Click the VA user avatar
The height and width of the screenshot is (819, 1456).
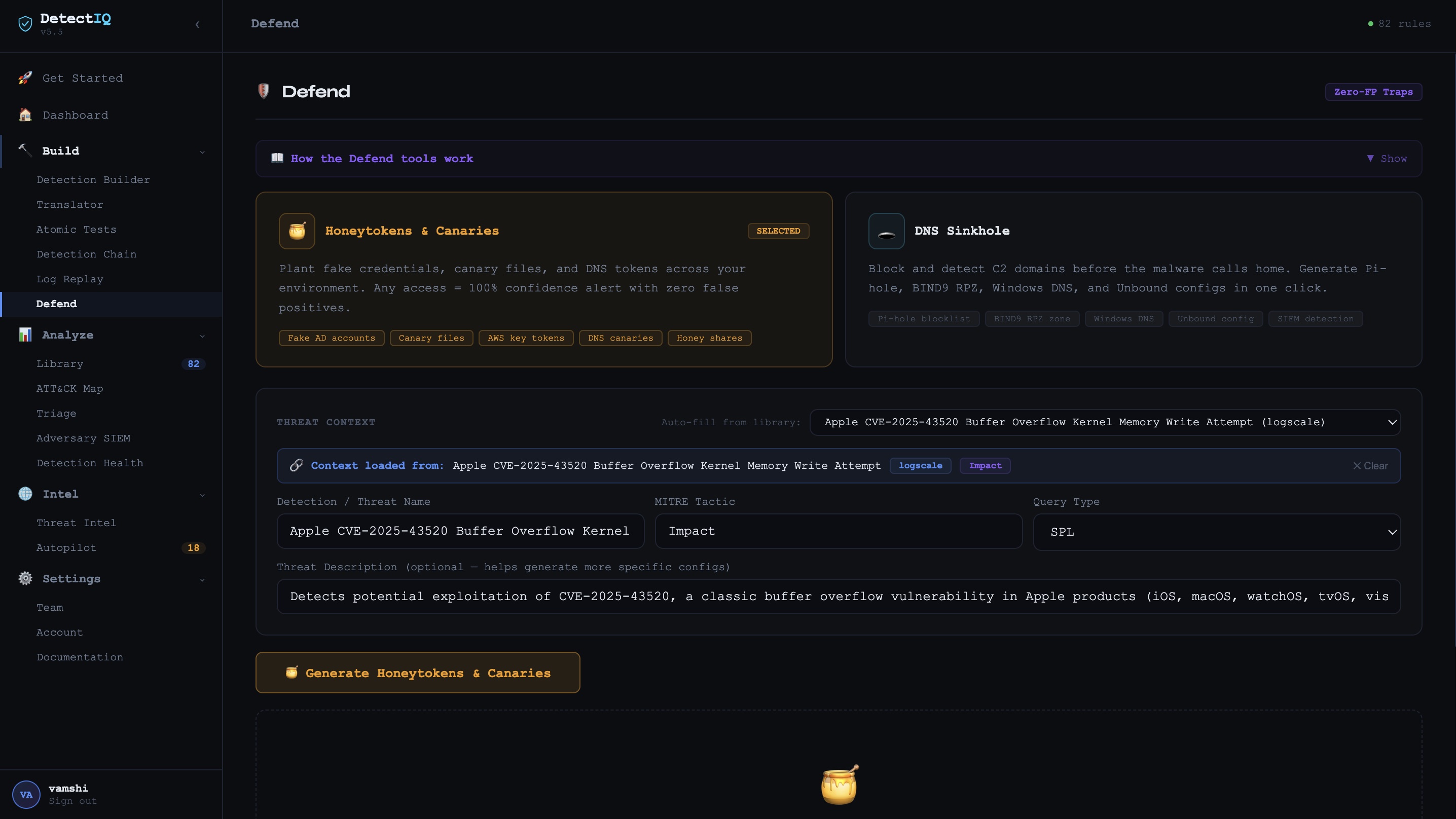coord(26,794)
